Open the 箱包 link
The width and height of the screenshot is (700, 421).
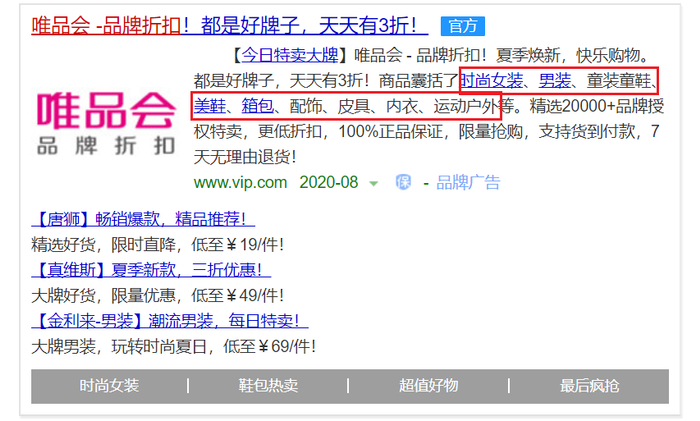pyautogui.click(x=258, y=106)
